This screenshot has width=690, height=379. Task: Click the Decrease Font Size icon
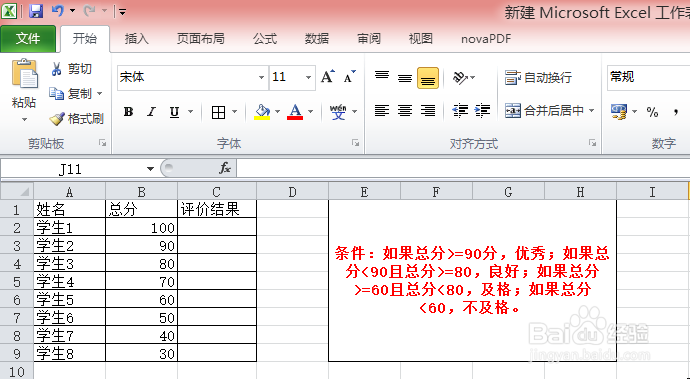tap(350, 77)
